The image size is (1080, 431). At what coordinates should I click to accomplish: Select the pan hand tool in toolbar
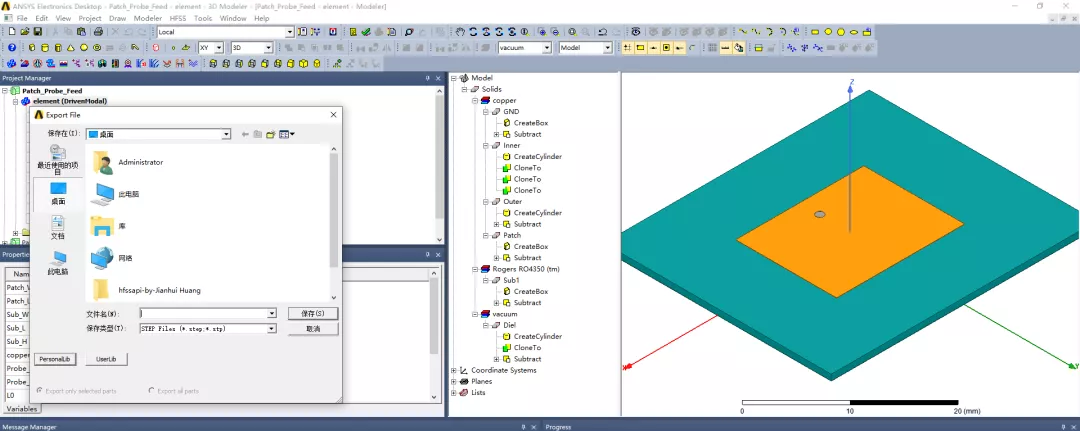(x=460, y=32)
